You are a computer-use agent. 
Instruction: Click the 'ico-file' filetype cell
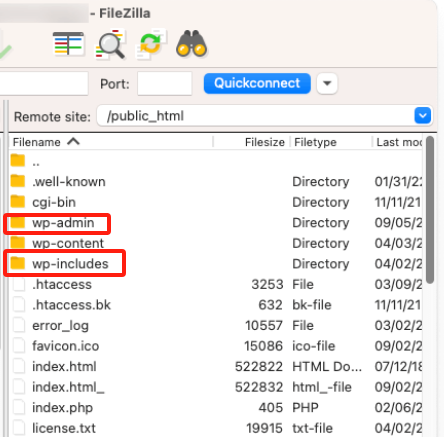[x=314, y=346]
